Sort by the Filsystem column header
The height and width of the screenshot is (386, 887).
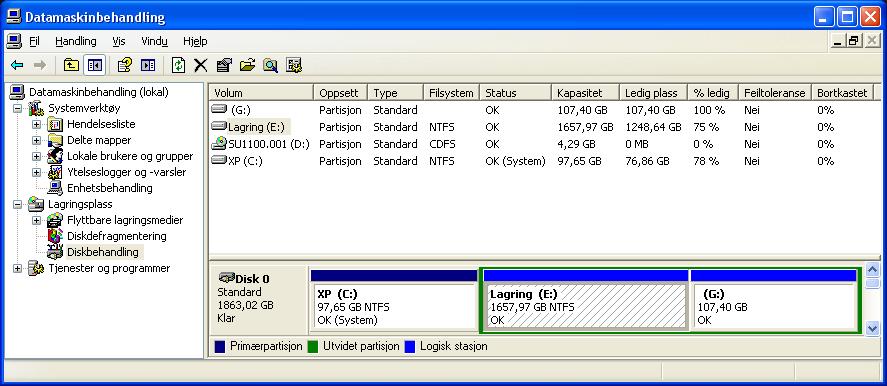pyautogui.click(x=451, y=93)
